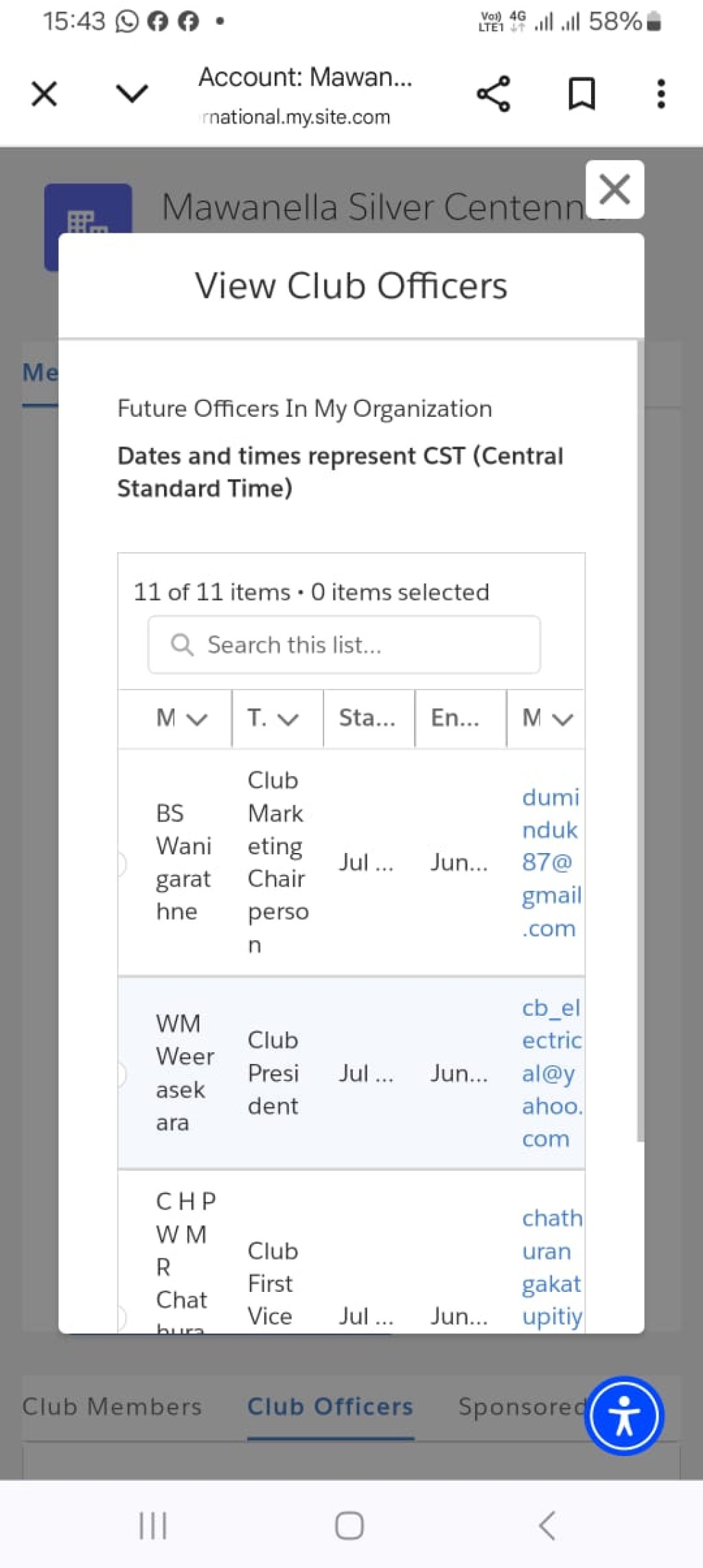The image size is (703, 1568).
Task: Tap the share icon in browser bar
Action: pos(493,93)
